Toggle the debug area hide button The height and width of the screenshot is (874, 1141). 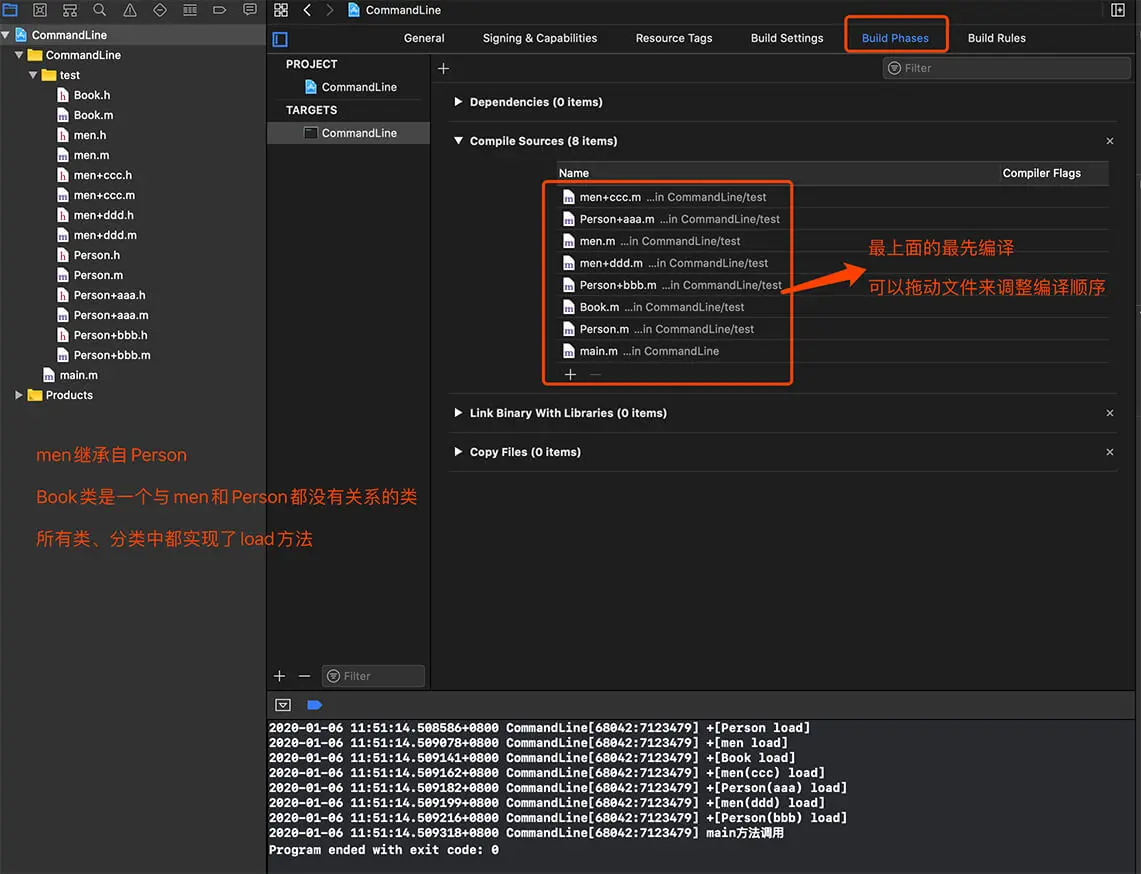(x=283, y=704)
